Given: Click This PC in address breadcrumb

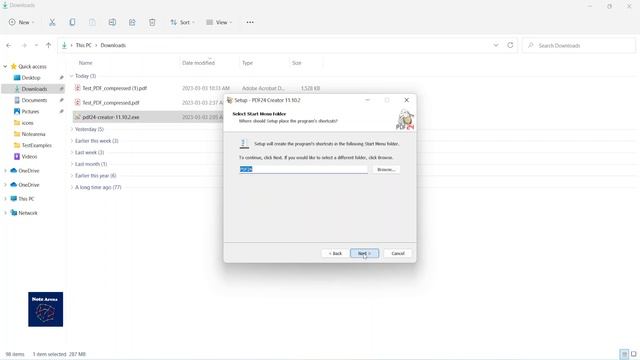Looking at the screenshot, I should (x=84, y=45).
